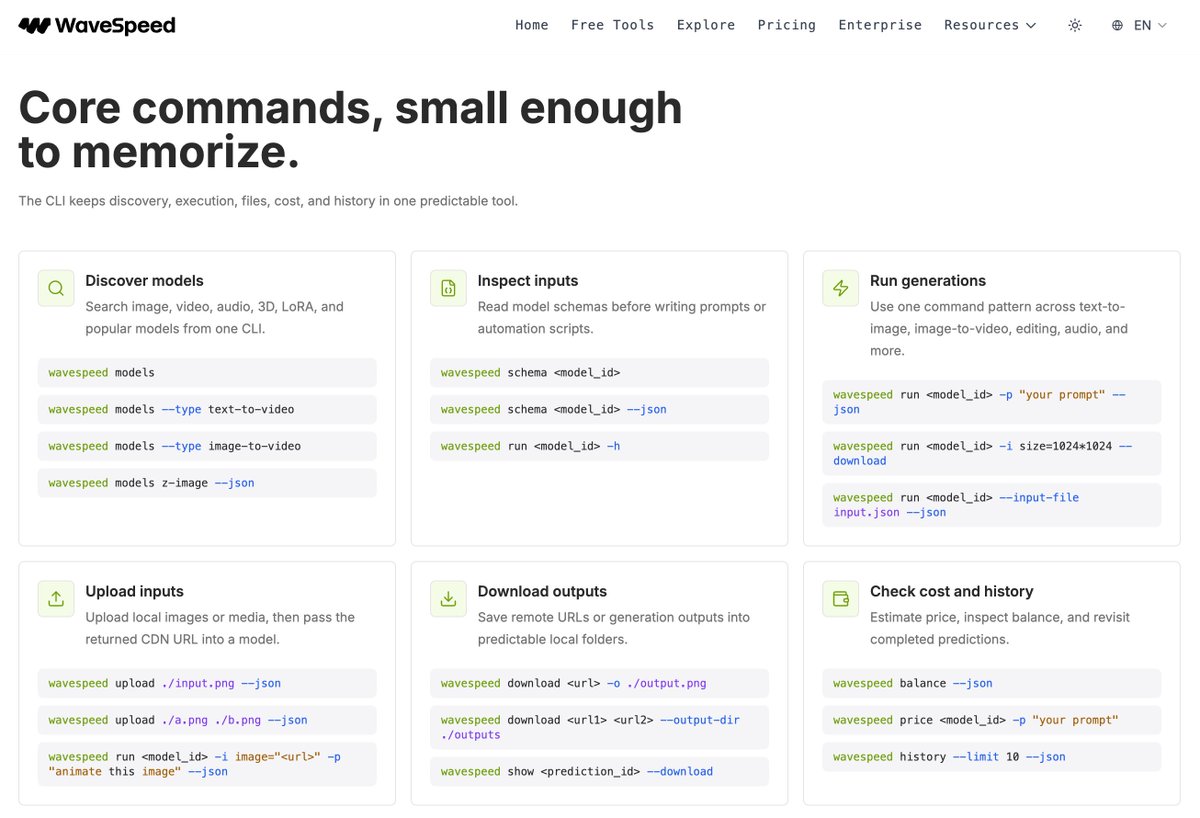The image size is (1200, 818).
Task: Open the Enterprise page
Action: point(880,25)
